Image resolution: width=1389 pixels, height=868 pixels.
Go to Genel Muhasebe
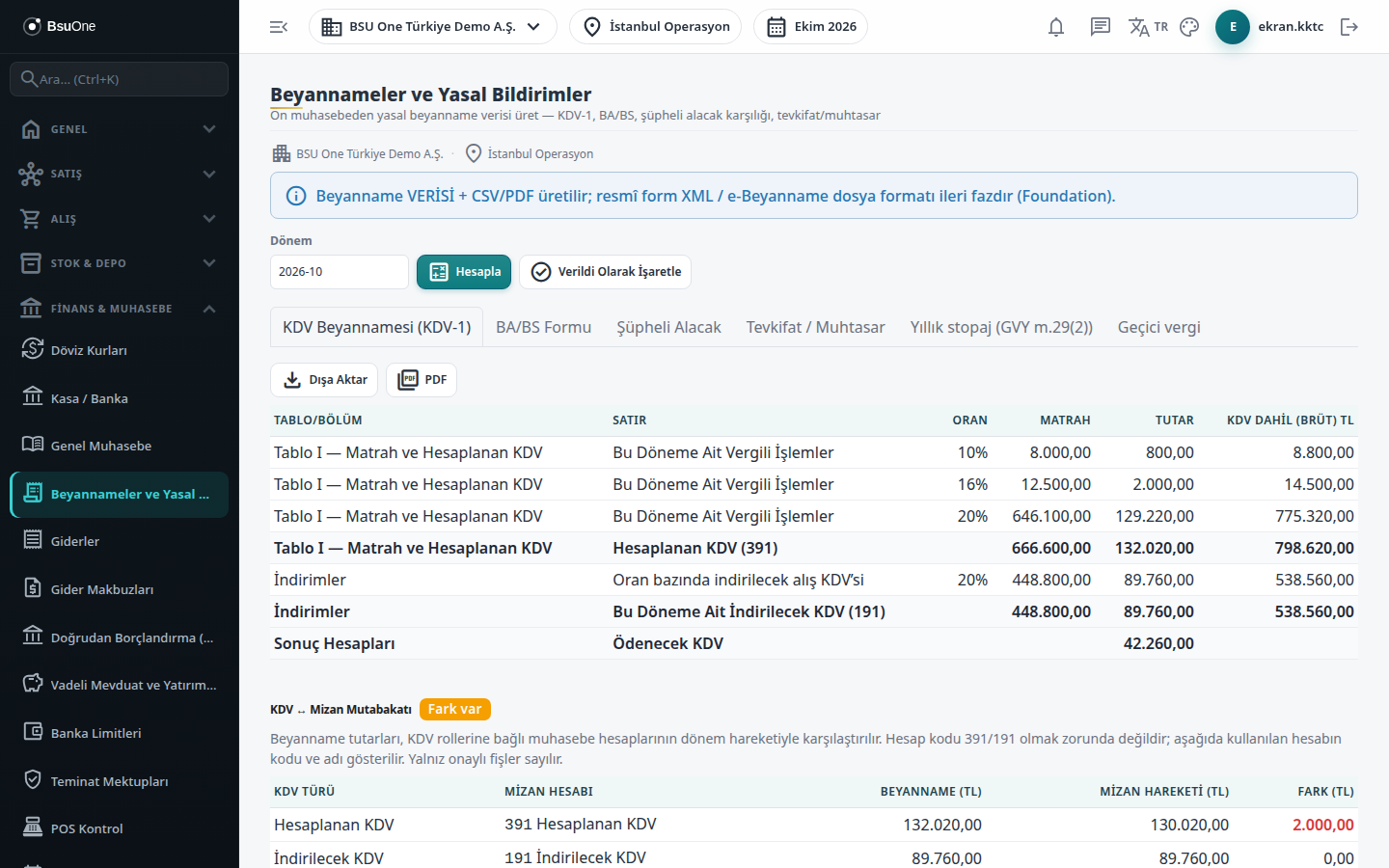pyautogui.click(x=120, y=446)
